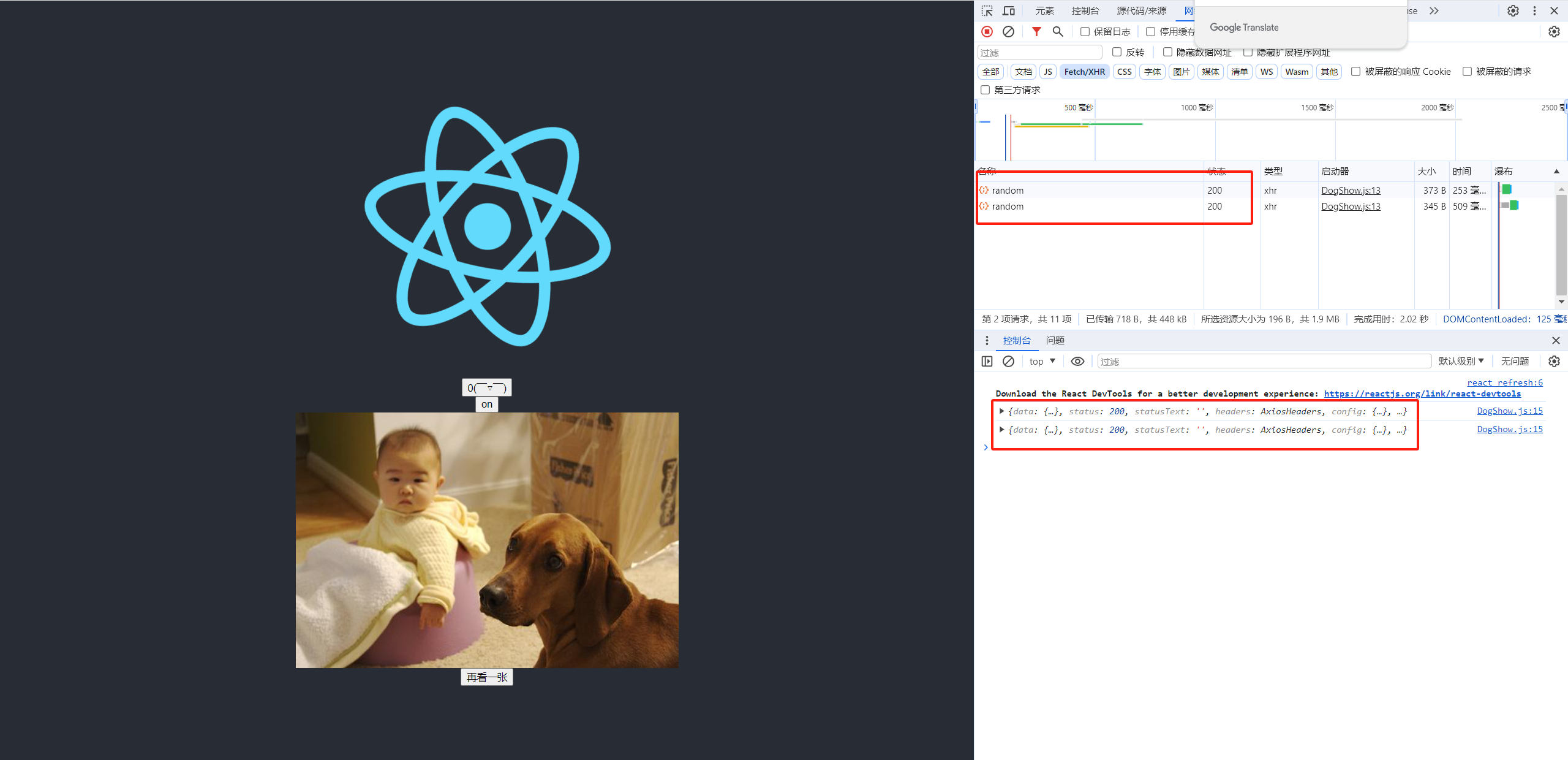
Task: Toggle device toolbar icon
Action: pos(1008,11)
